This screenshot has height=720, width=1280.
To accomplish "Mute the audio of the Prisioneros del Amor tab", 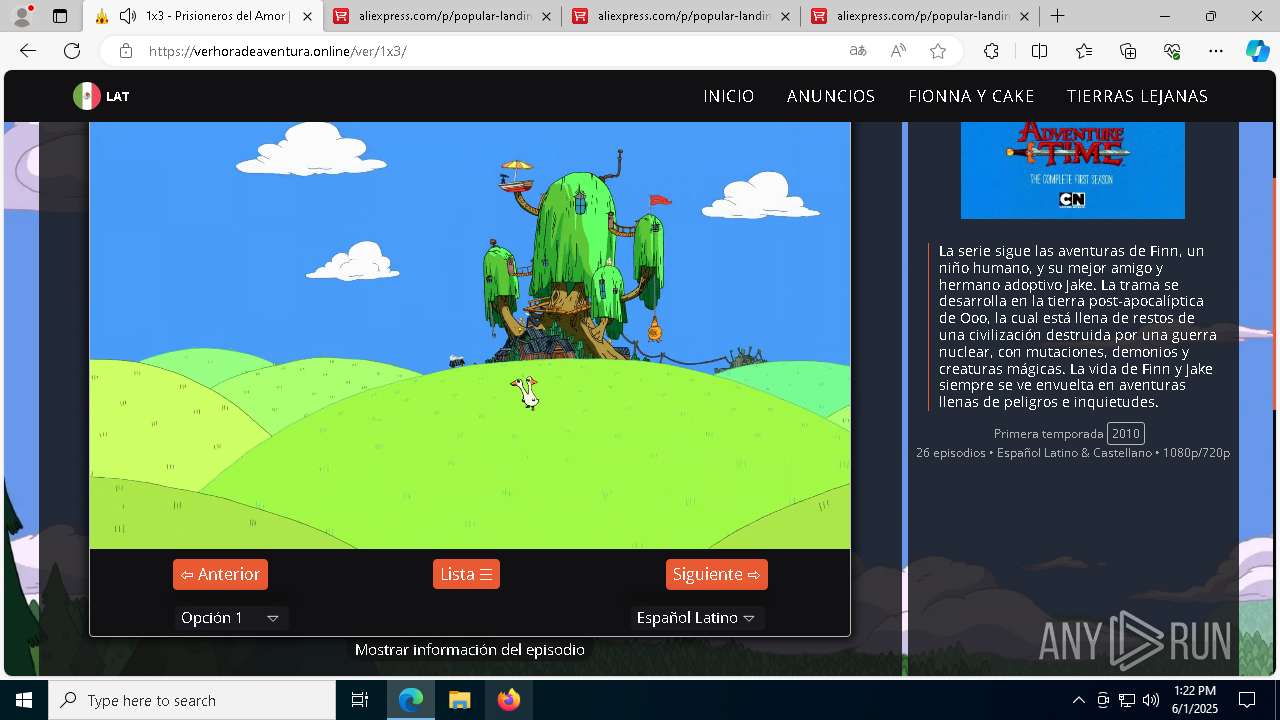I will 127,16.
